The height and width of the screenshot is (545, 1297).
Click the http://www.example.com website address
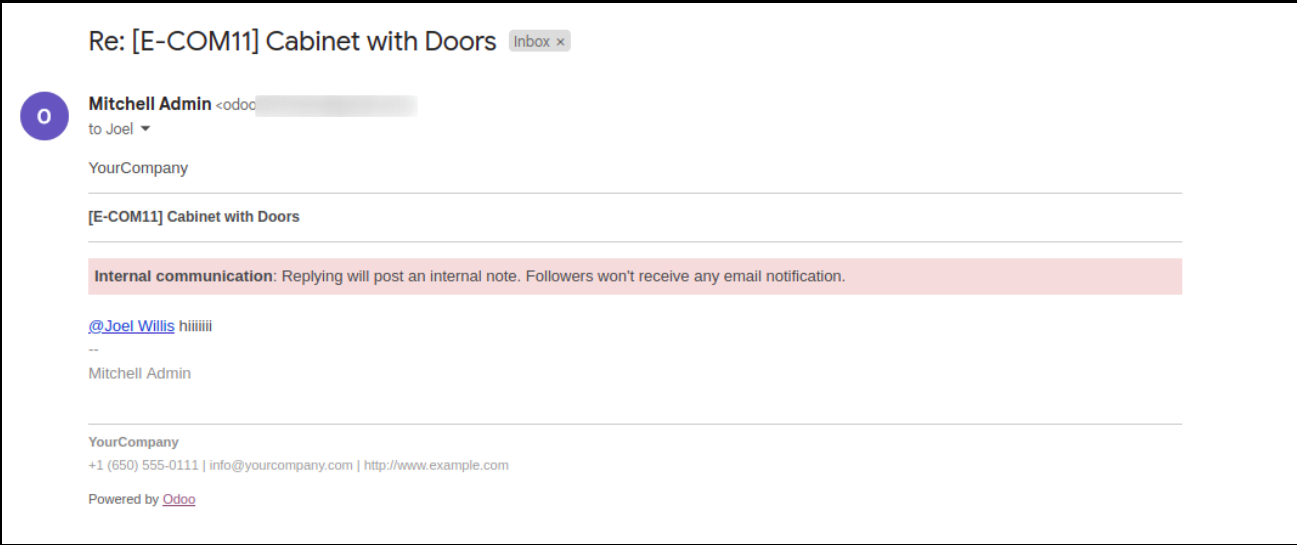click(x=436, y=465)
